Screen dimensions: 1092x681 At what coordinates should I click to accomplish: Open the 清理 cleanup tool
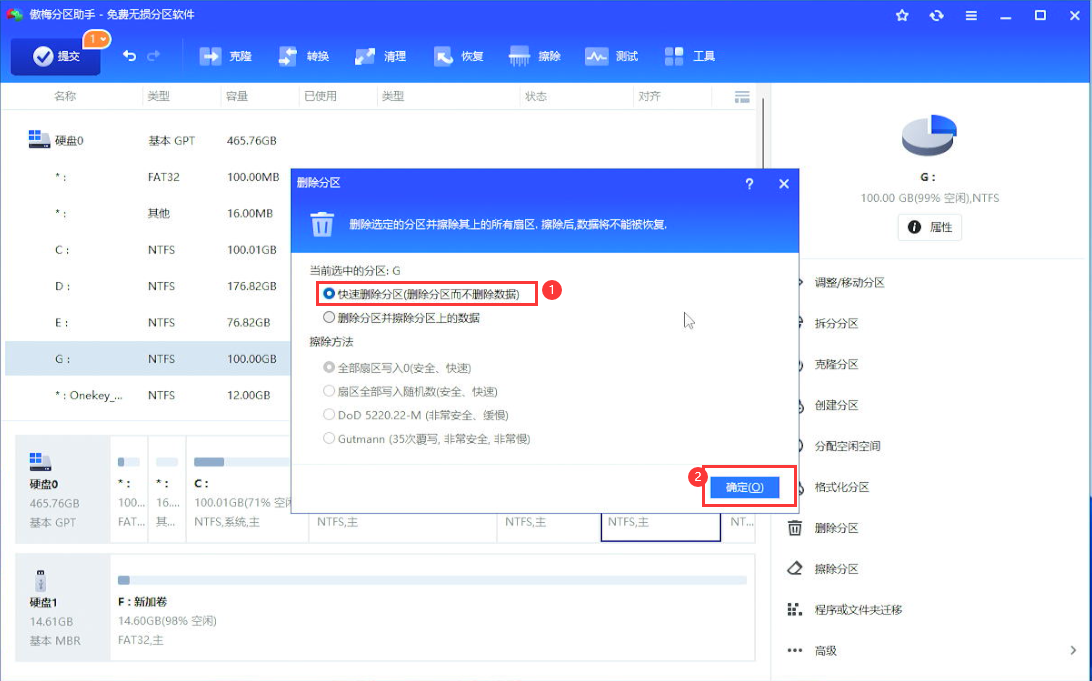(x=380, y=56)
